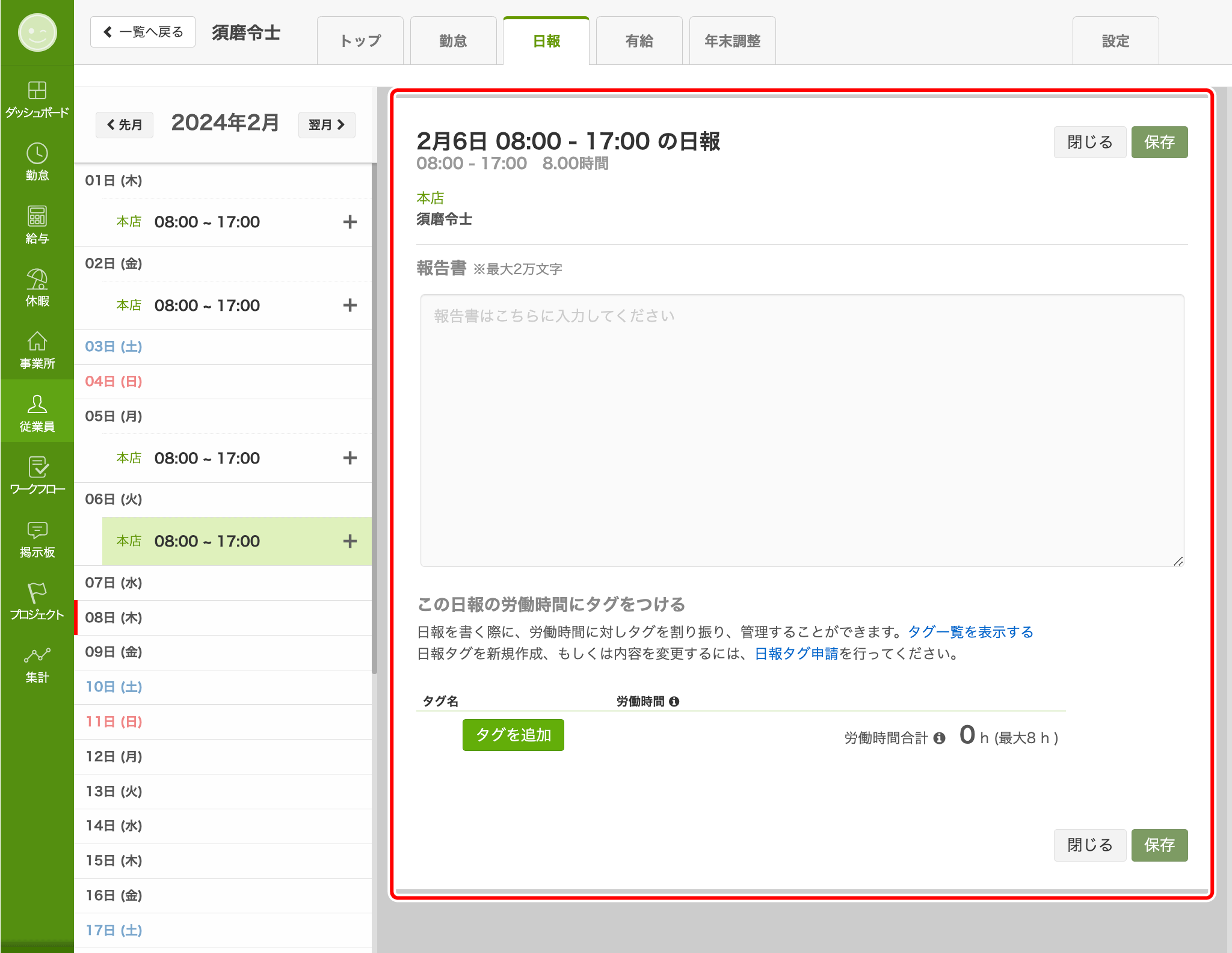Click the 2024年2月 month heading
This screenshot has width=1232, height=953.
coord(225,123)
